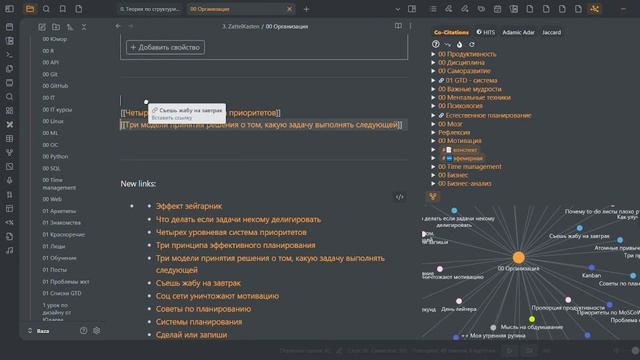Expand the 00 Дисциплина result

click(433, 62)
